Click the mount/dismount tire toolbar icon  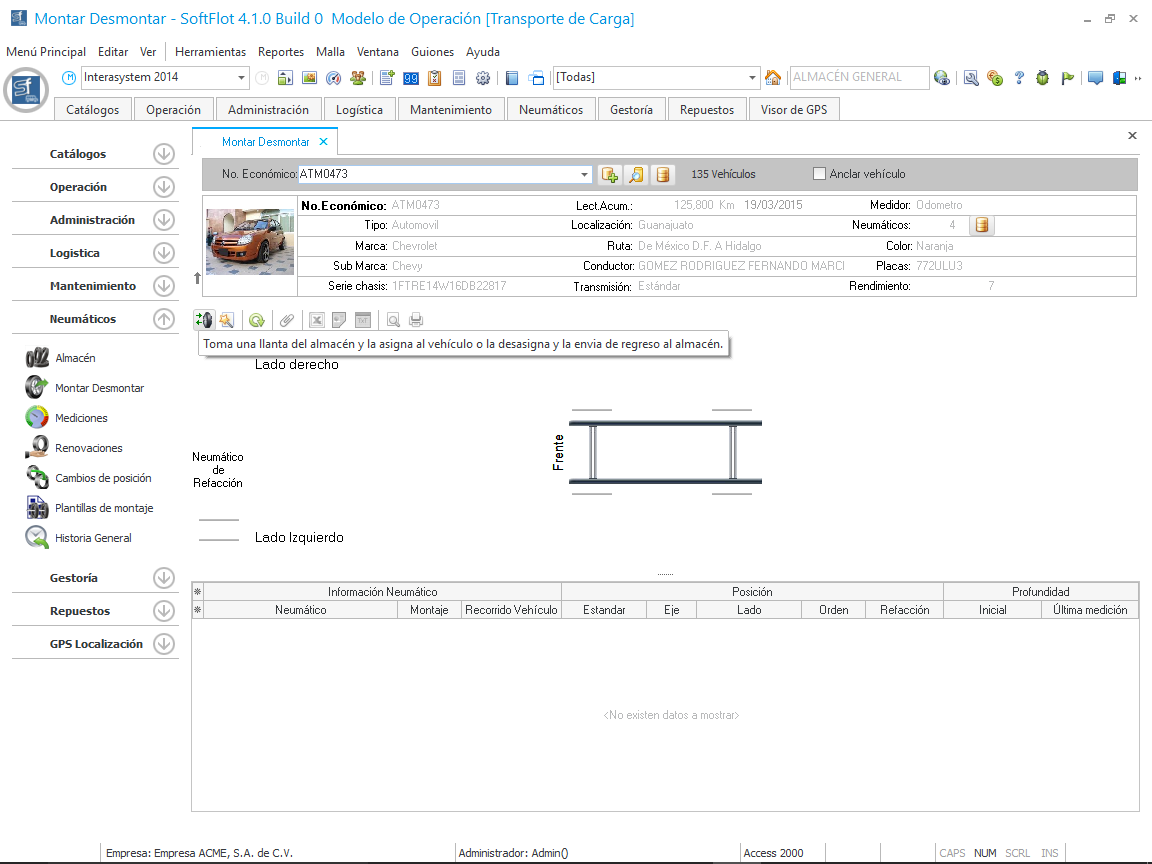click(203, 320)
